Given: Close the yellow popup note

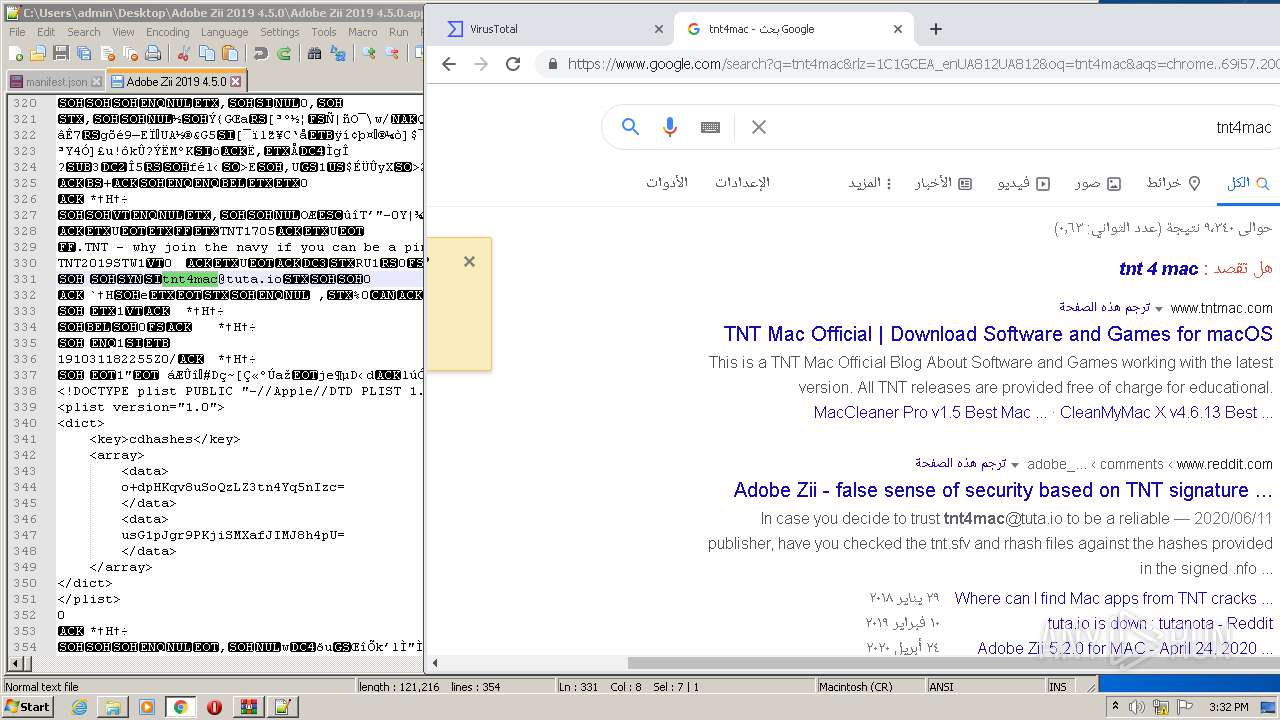Looking at the screenshot, I should [x=469, y=262].
